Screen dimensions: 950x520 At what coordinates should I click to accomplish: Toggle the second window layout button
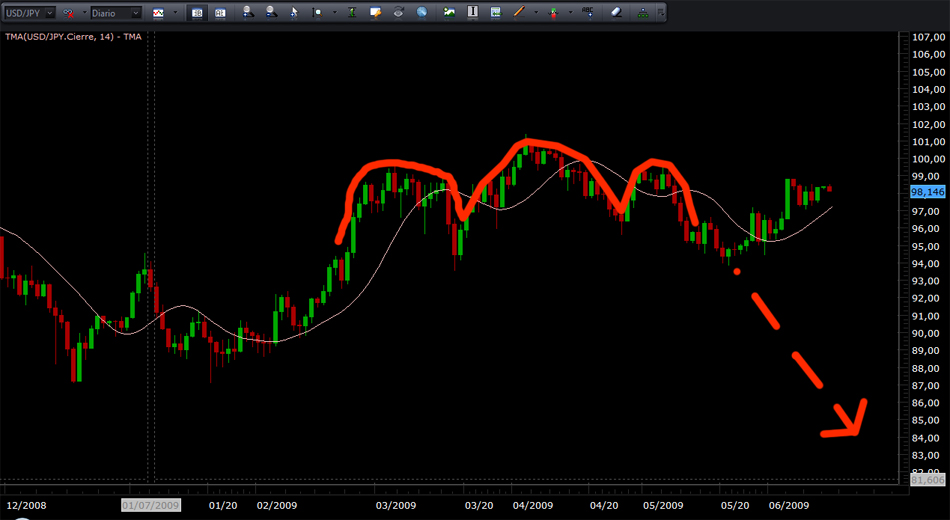click(220, 14)
